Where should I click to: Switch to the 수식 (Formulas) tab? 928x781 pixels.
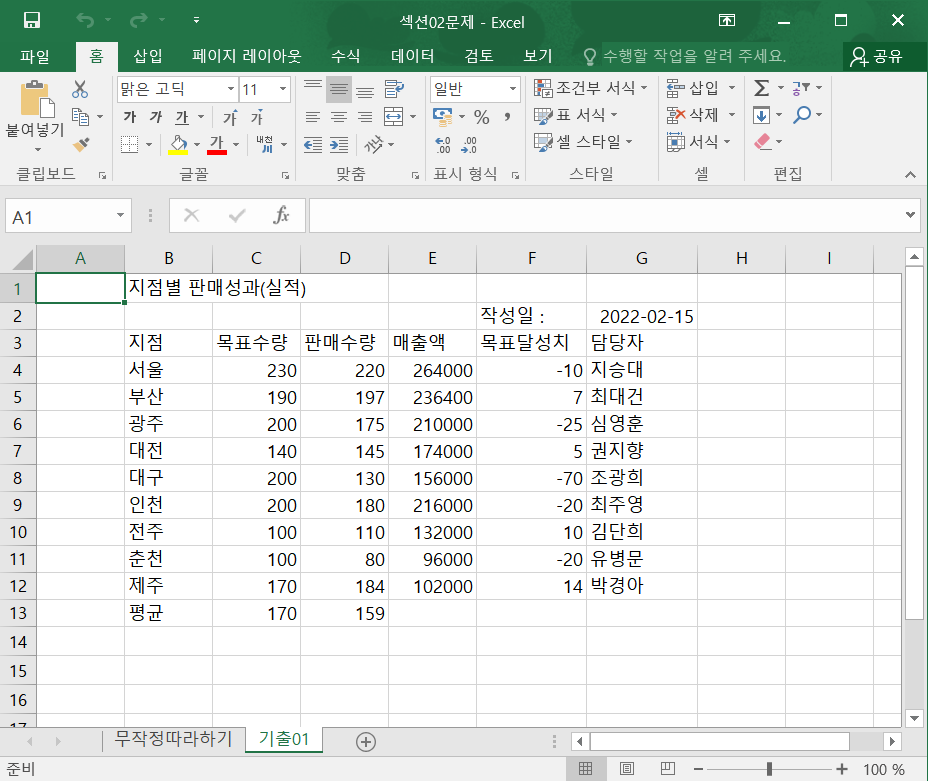coord(346,57)
